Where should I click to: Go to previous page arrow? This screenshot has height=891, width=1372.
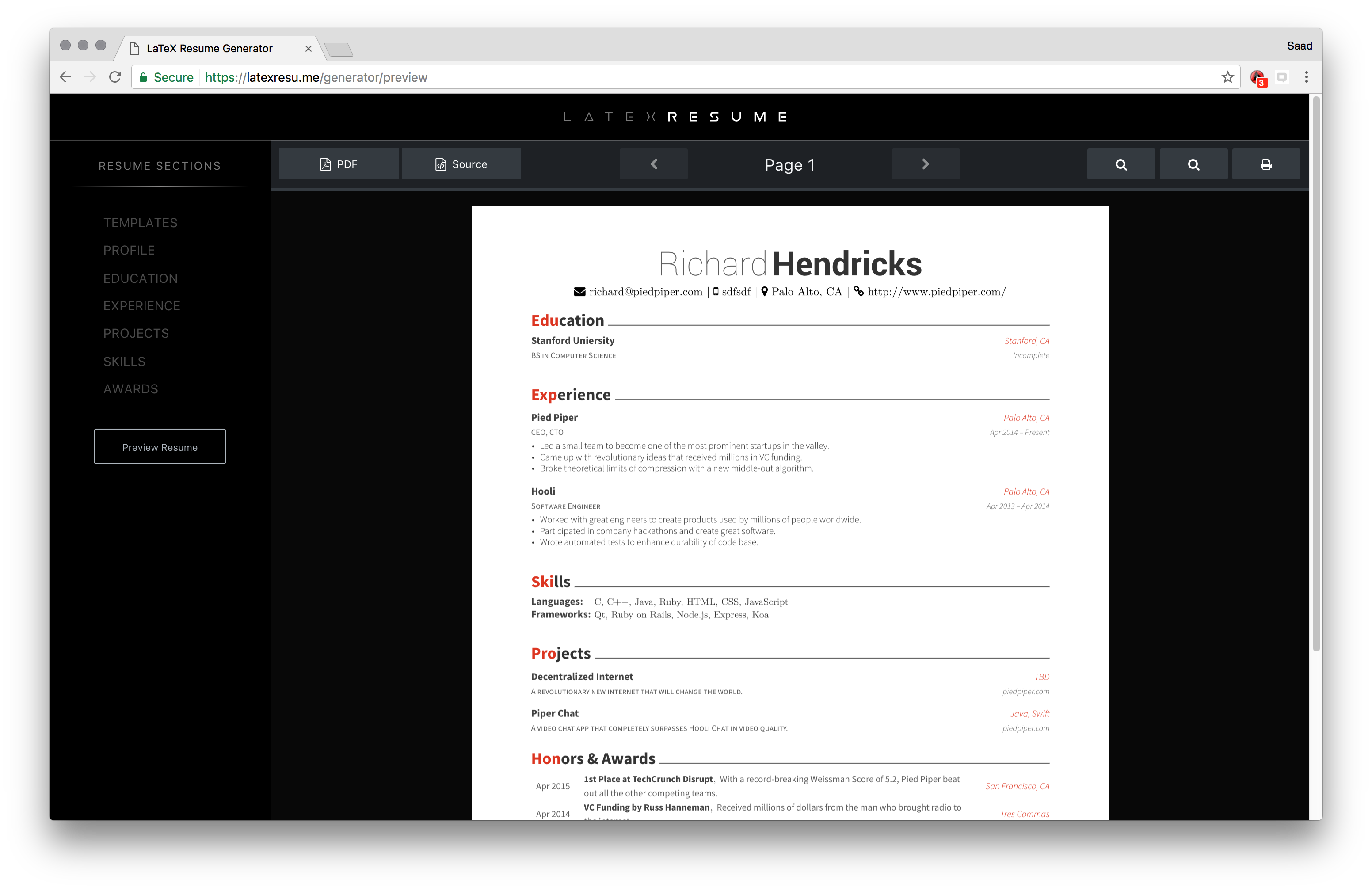coord(654,164)
